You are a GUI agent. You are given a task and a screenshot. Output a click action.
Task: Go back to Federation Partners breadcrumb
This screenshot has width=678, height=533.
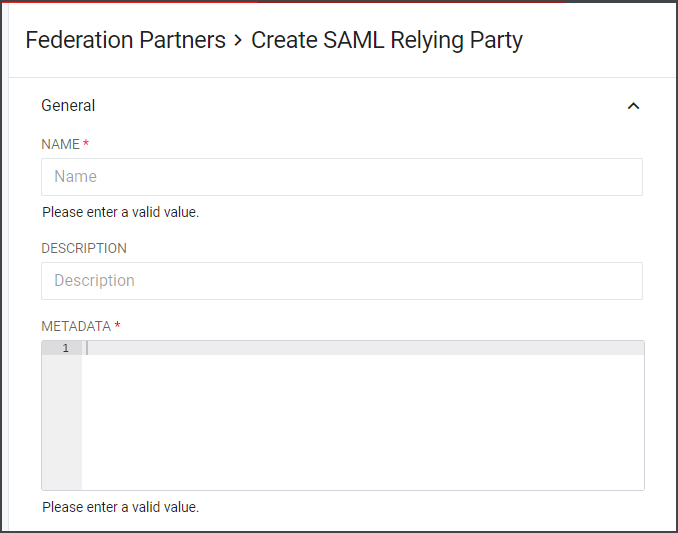pos(125,40)
